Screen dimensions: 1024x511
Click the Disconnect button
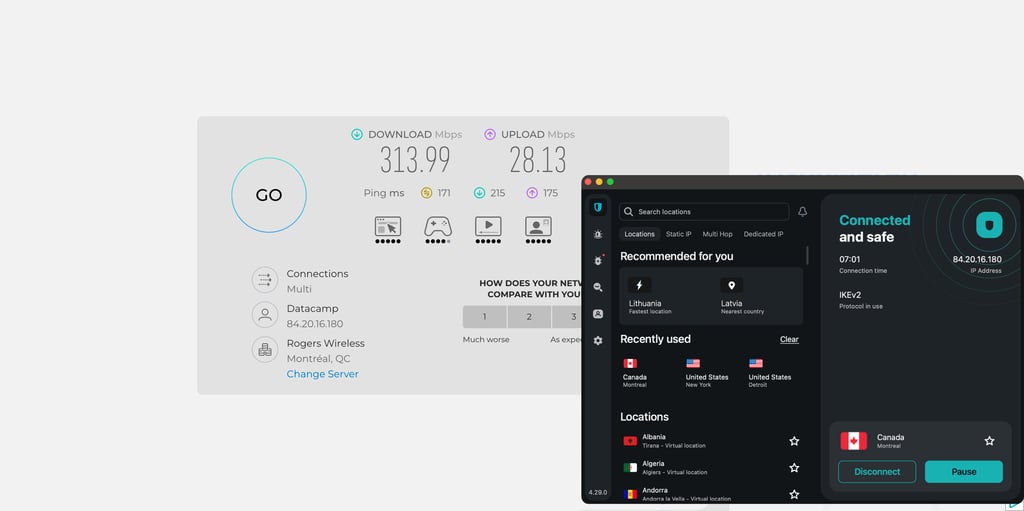pos(877,472)
